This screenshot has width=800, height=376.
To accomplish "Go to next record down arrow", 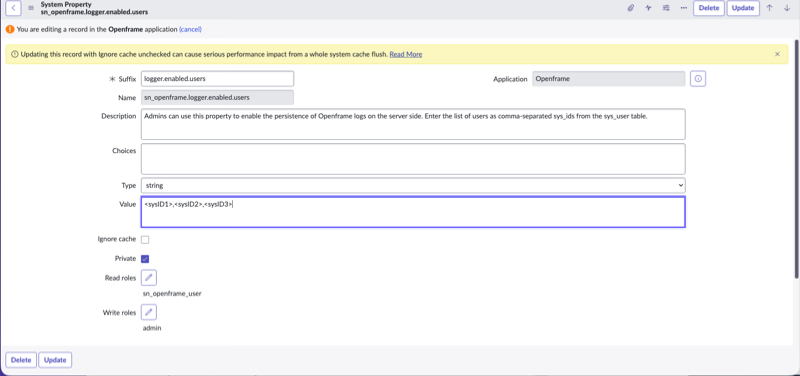I will pos(787,8).
